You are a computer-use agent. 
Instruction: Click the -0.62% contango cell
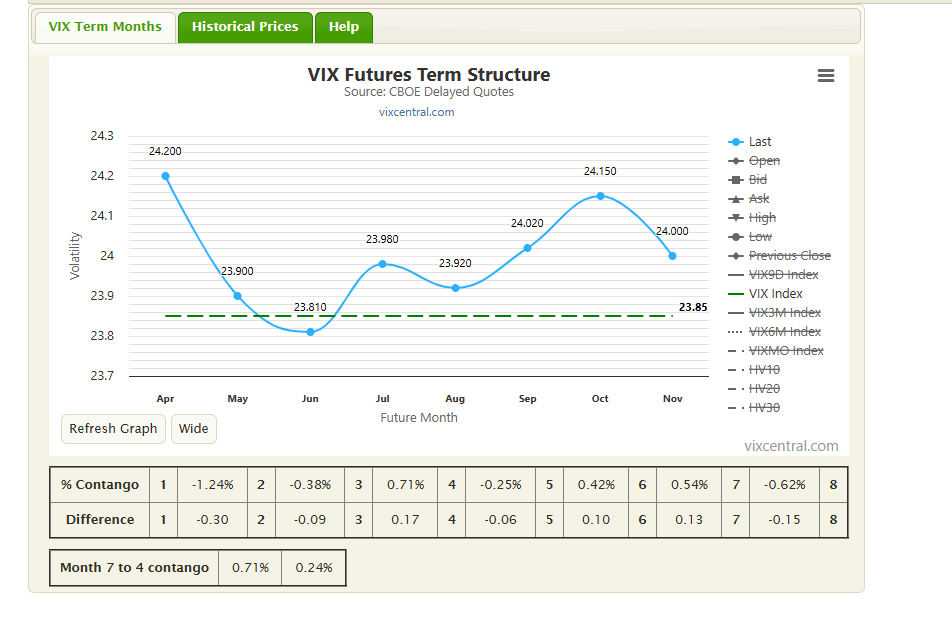[784, 484]
